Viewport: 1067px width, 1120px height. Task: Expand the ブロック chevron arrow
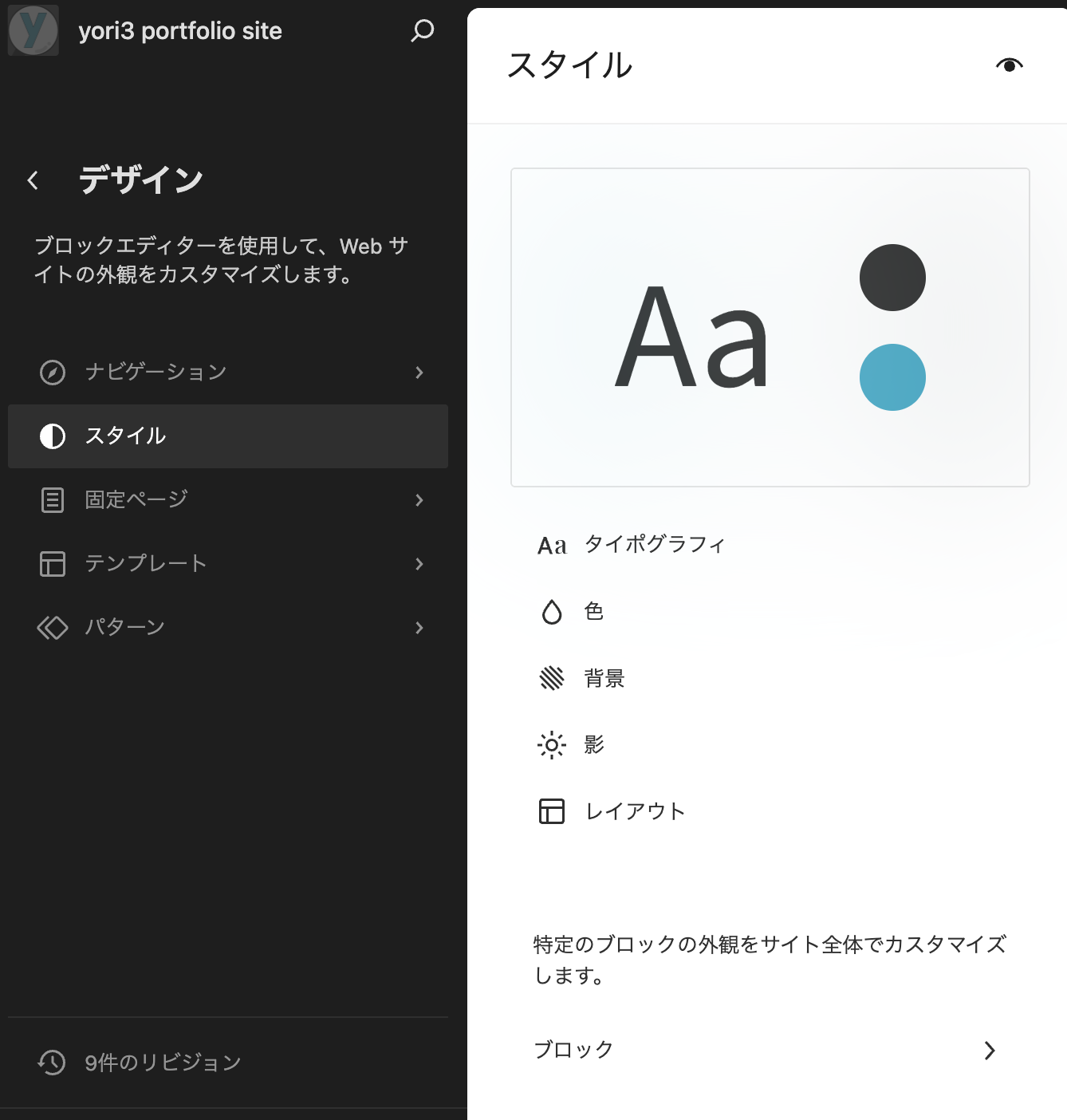[990, 1051]
